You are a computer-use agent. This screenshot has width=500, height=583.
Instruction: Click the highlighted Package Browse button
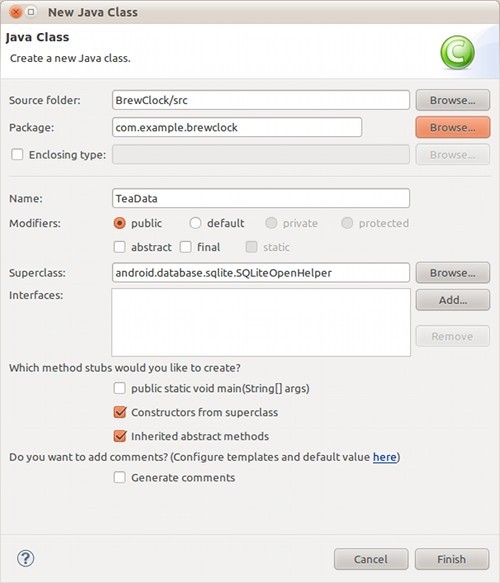(x=452, y=127)
